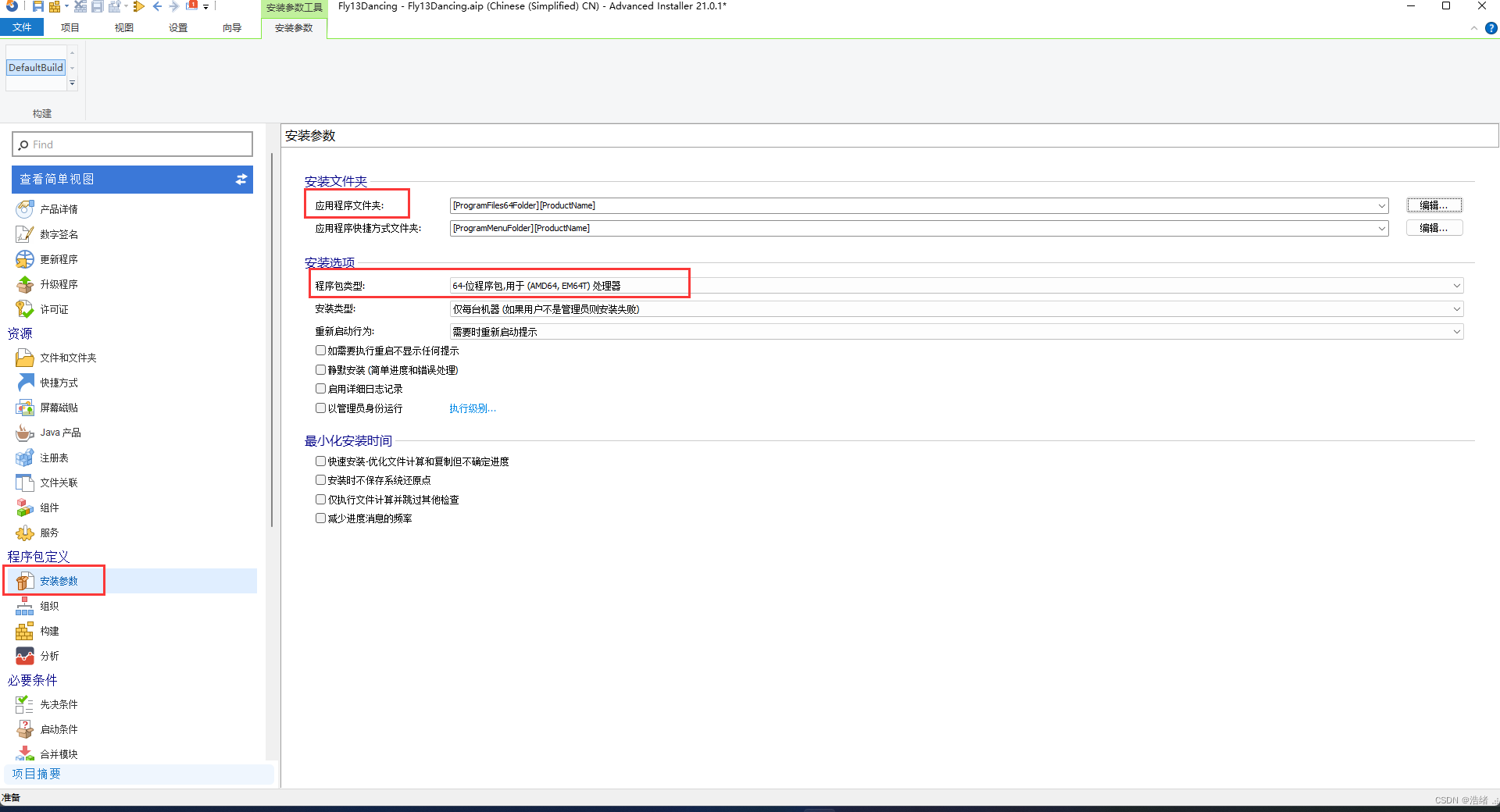The height and width of the screenshot is (812, 1500).
Task: Switch to the 向导 ribbon tab
Action: (232, 27)
